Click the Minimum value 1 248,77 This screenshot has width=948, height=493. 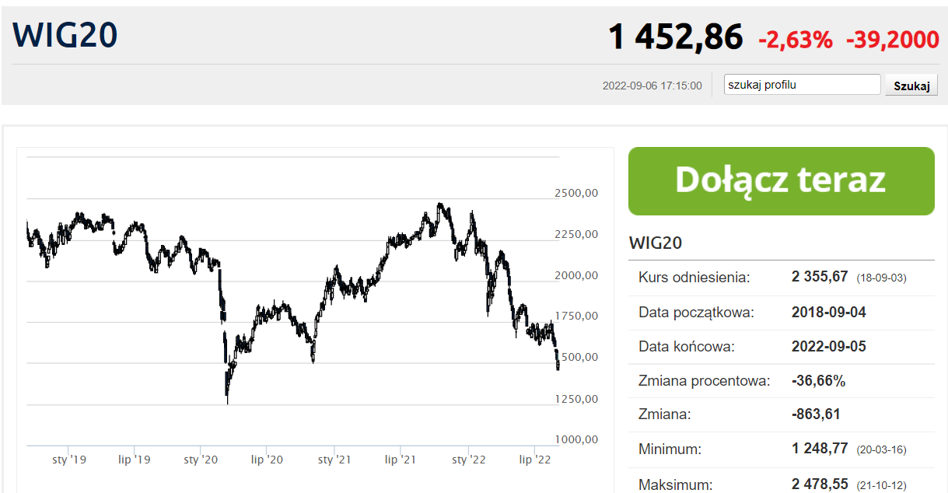coord(820,449)
